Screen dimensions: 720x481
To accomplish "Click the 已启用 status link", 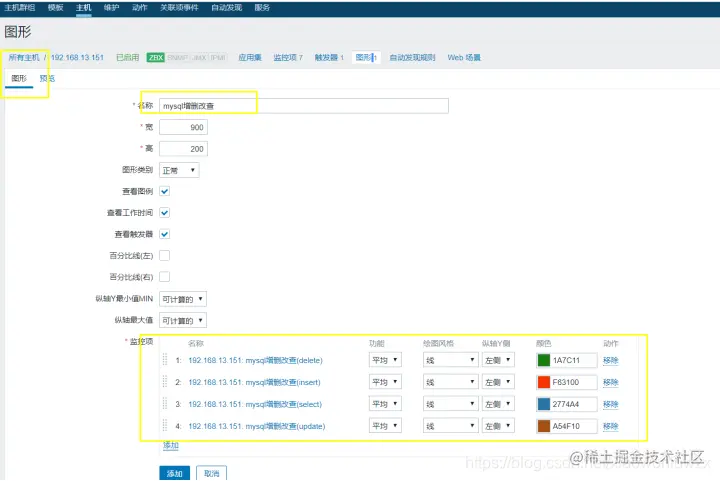I will pyautogui.click(x=128, y=57).
